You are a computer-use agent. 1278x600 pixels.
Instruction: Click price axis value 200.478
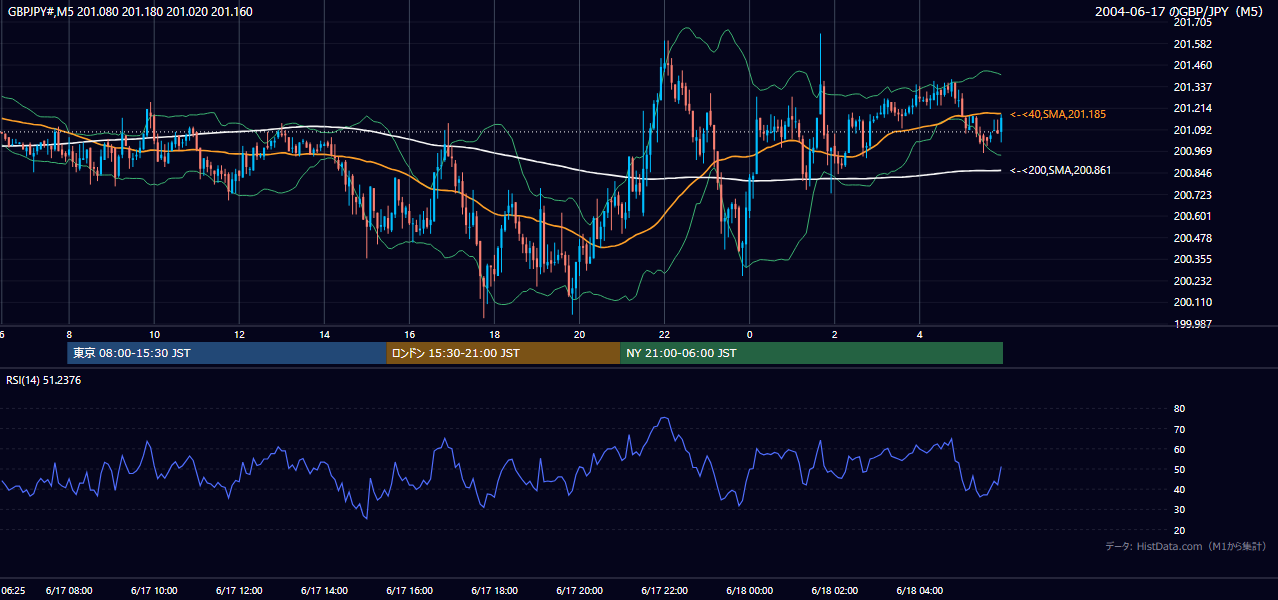(1192, 238)
